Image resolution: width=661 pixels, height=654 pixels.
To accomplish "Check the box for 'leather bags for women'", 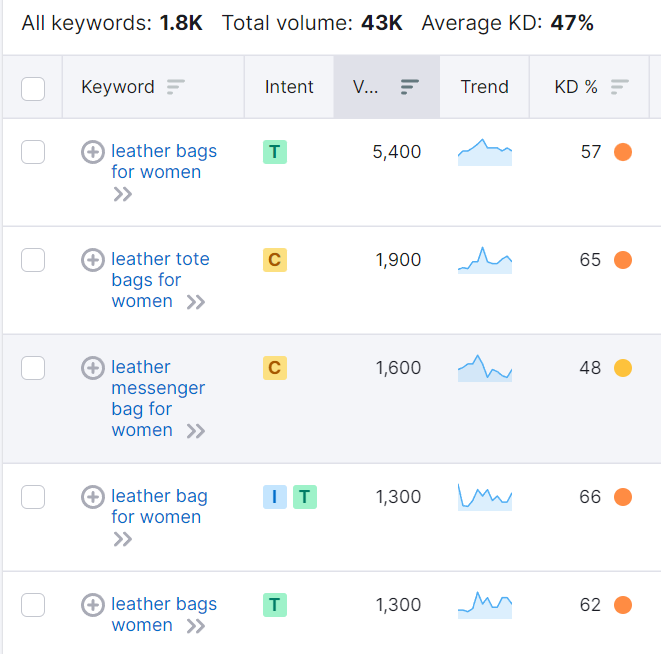I will pyautogui.click(x=33, y=152).
